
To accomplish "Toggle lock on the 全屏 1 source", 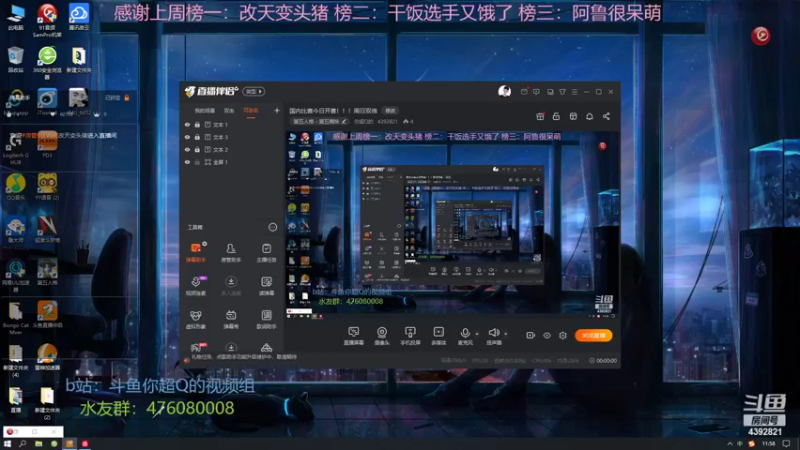I will 197,162.
